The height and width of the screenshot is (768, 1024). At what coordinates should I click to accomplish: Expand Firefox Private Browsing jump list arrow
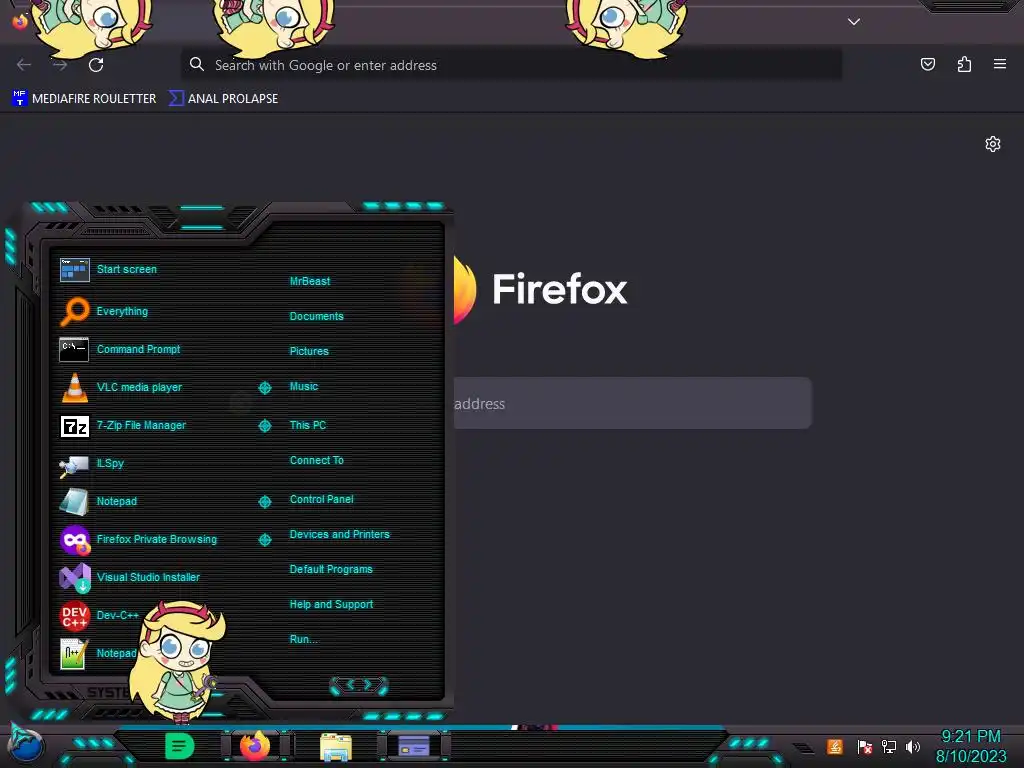(264, 539)
